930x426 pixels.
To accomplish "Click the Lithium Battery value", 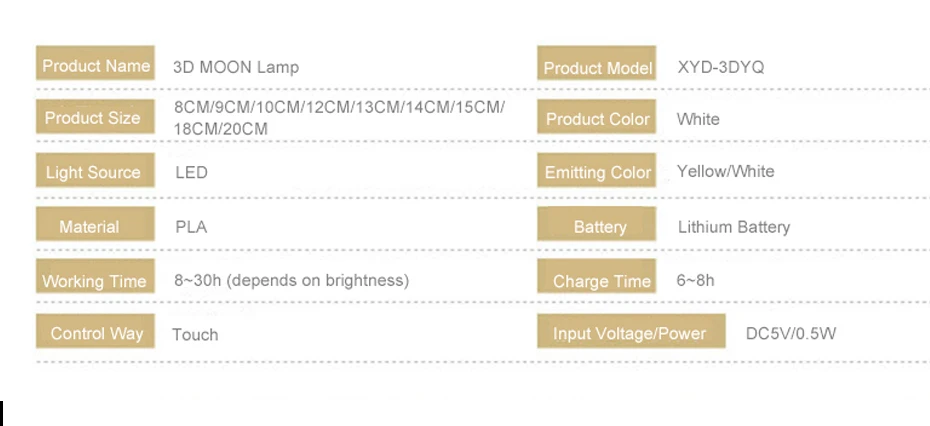I will pos(733,227).
